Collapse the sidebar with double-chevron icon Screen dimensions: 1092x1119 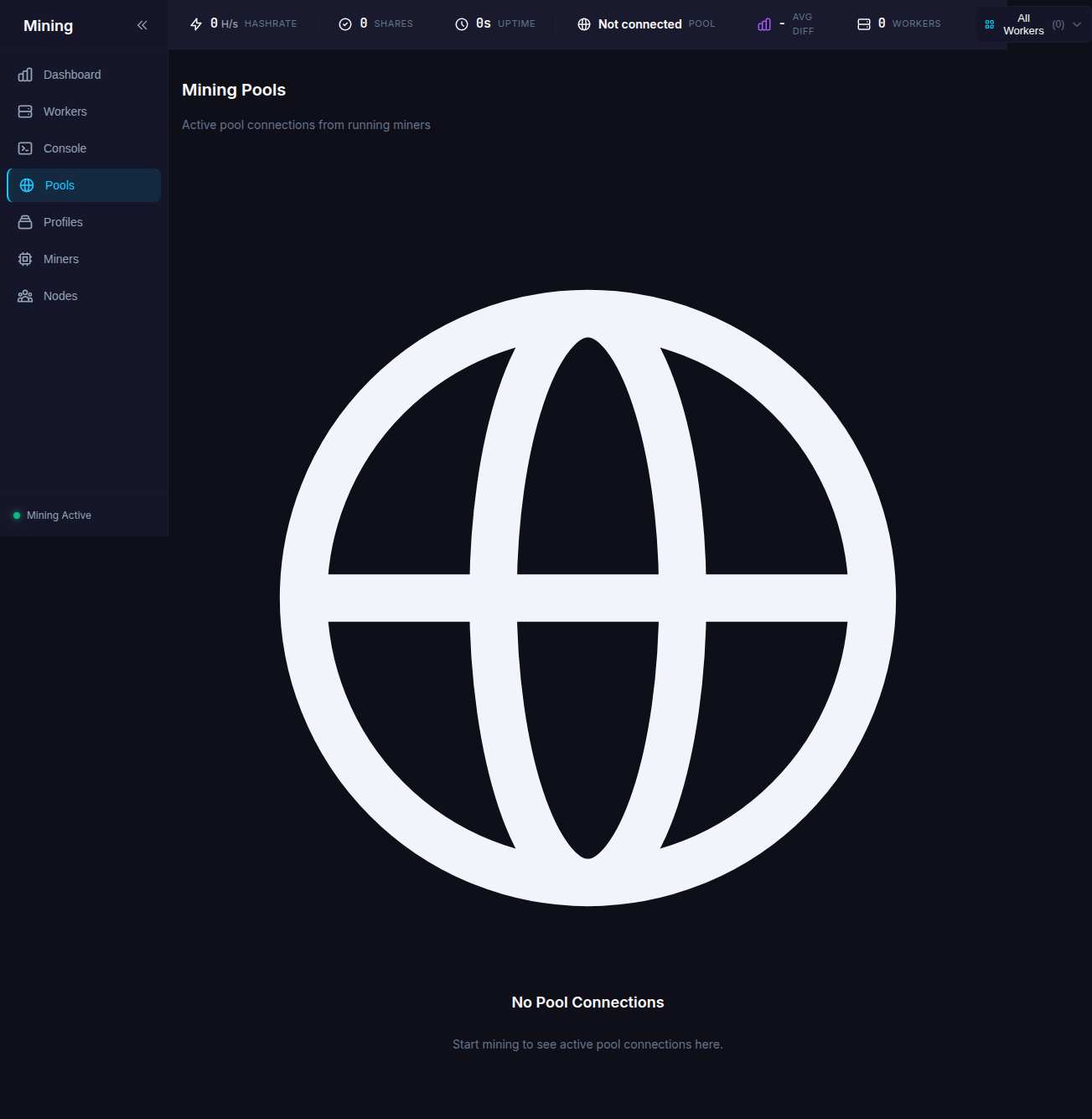coord(142,25)
